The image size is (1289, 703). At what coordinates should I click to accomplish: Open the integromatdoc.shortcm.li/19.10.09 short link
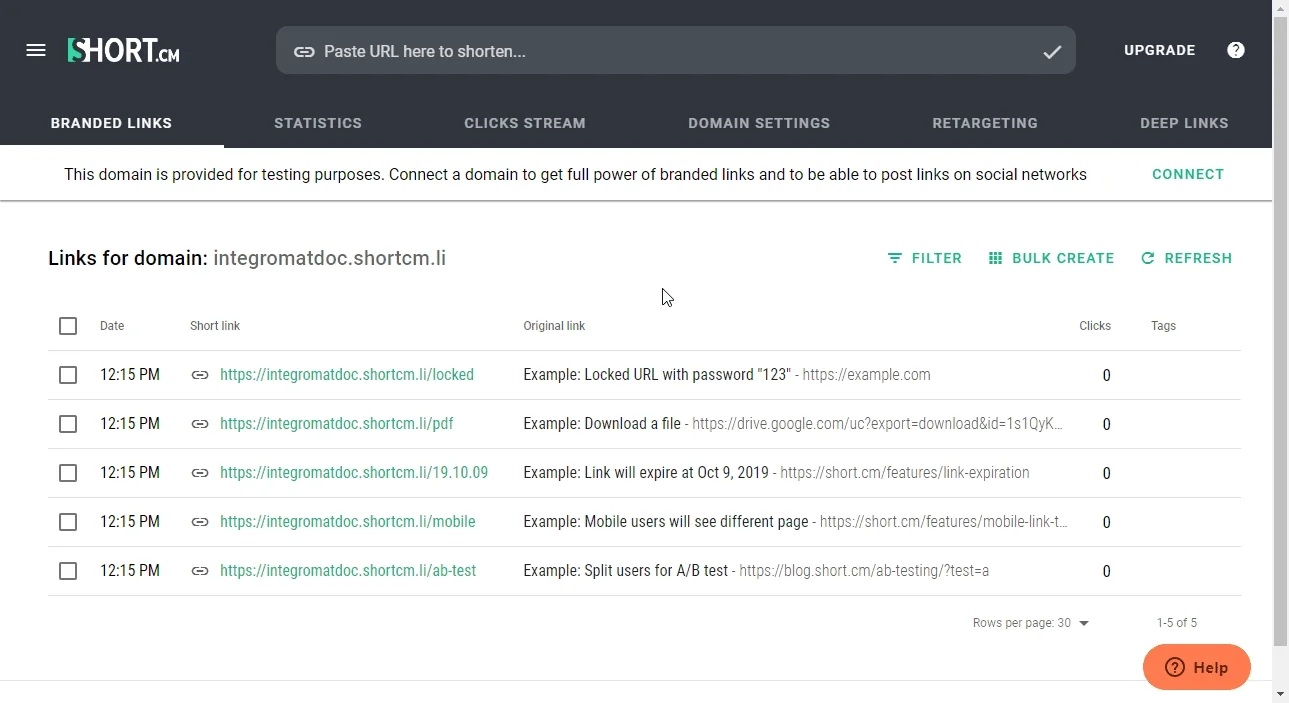tap(354, 473)
